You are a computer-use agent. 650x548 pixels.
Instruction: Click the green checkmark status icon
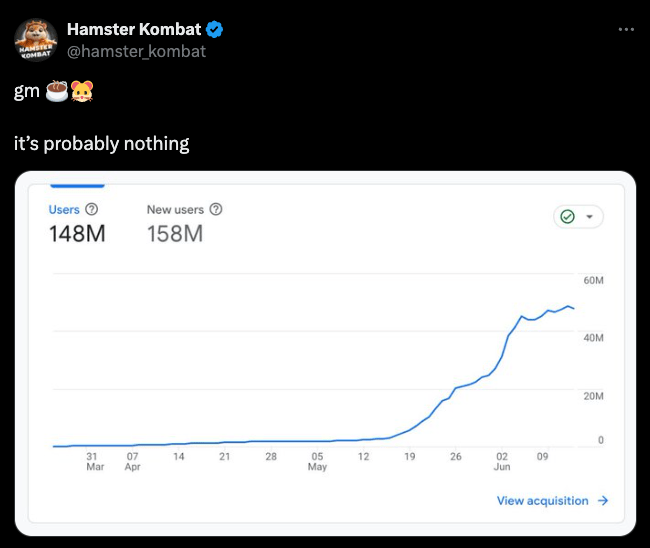click(568, 217)
